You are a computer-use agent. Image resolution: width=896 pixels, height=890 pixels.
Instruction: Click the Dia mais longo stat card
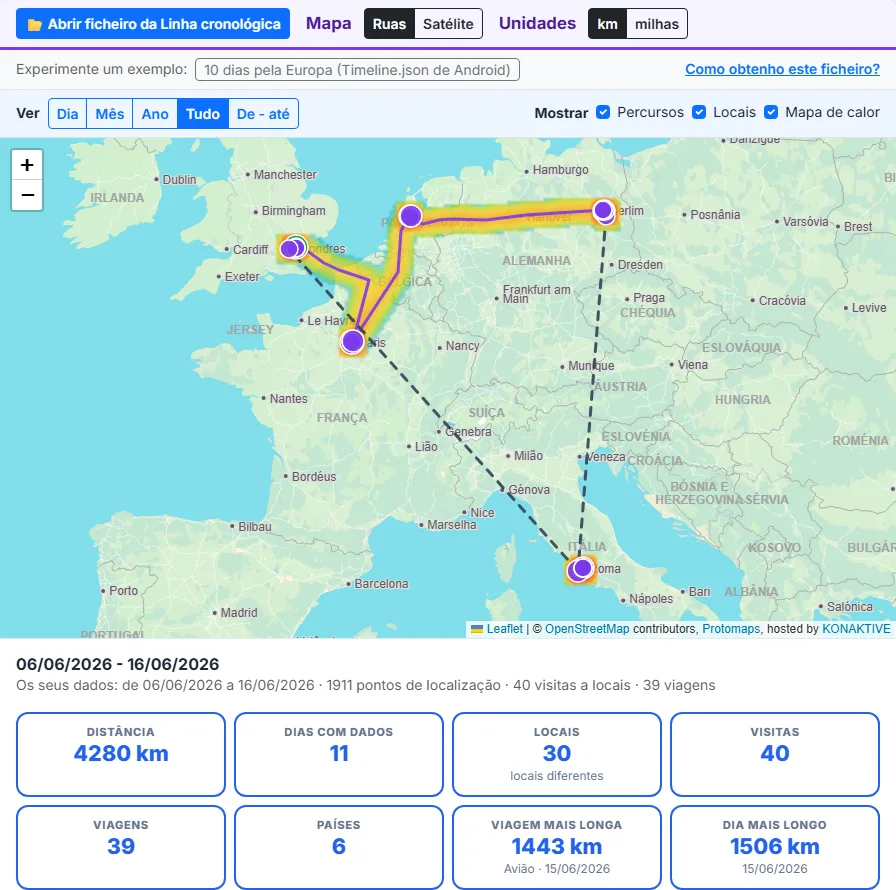(775, 847)
